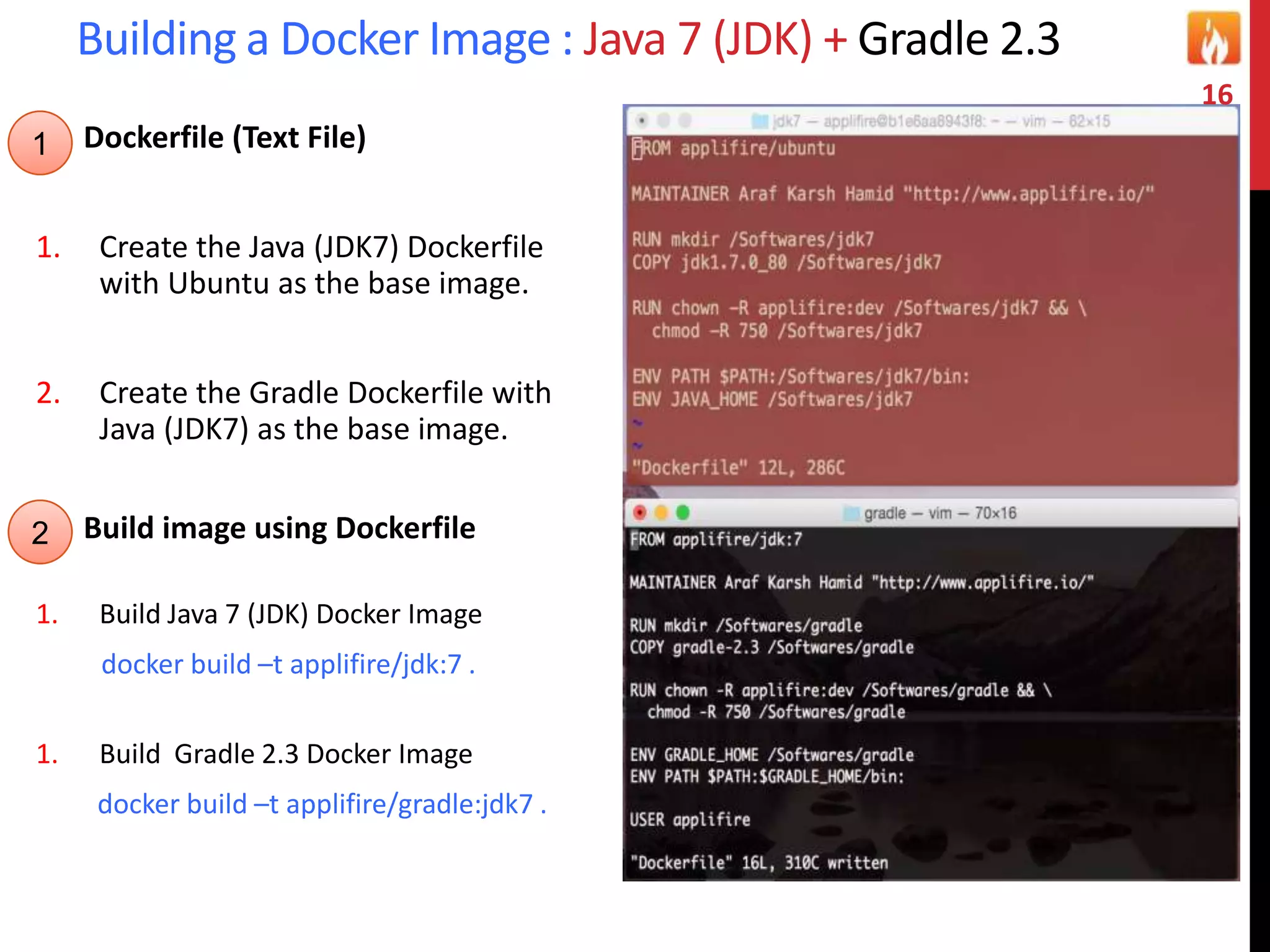Image resolution: width=1270 pixels, height=952 pixels.
Task: Click 'COPY gradle-2.3 /Softwares/gradle' line
Action: pyautogui.click(x=772, y=647)
